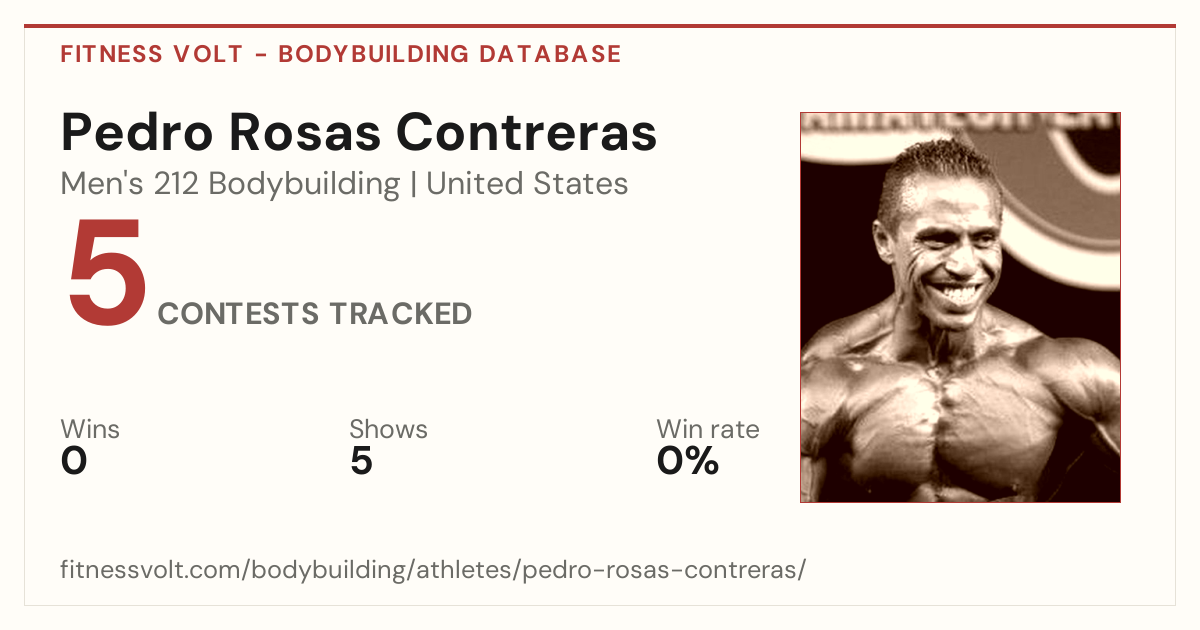Click the red top border line
This screenshot has height=630, width=1200.
tap(600, 26)
